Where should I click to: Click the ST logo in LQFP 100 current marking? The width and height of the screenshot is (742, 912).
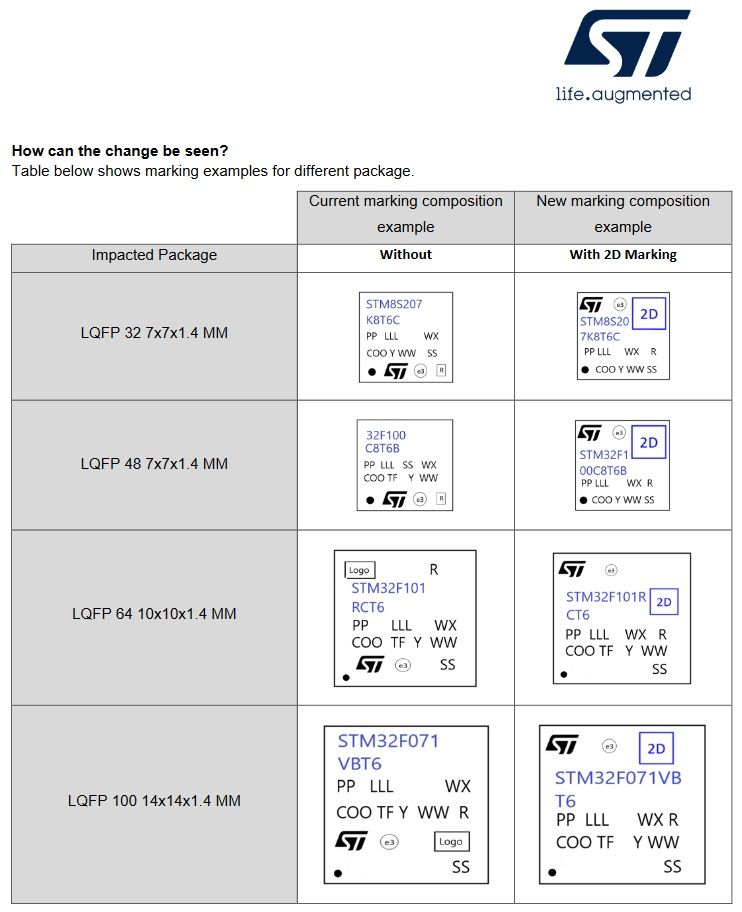point(352,841)
